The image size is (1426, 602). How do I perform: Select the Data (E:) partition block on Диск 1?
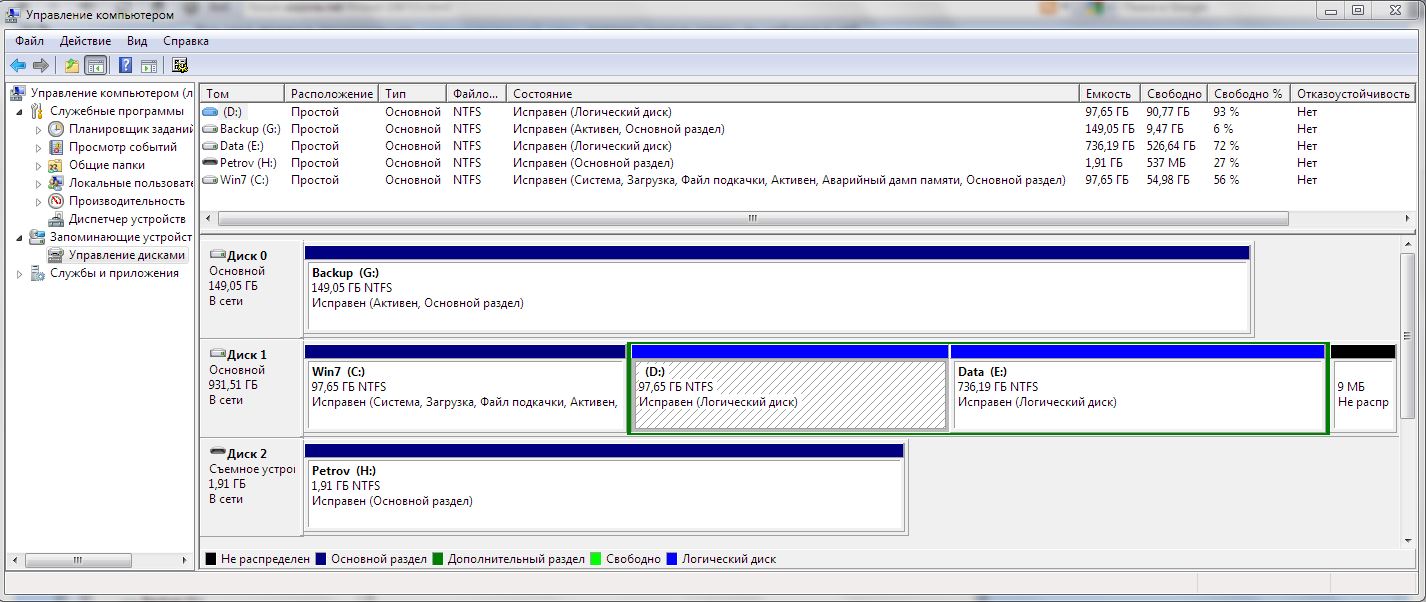pos(1137,388)
